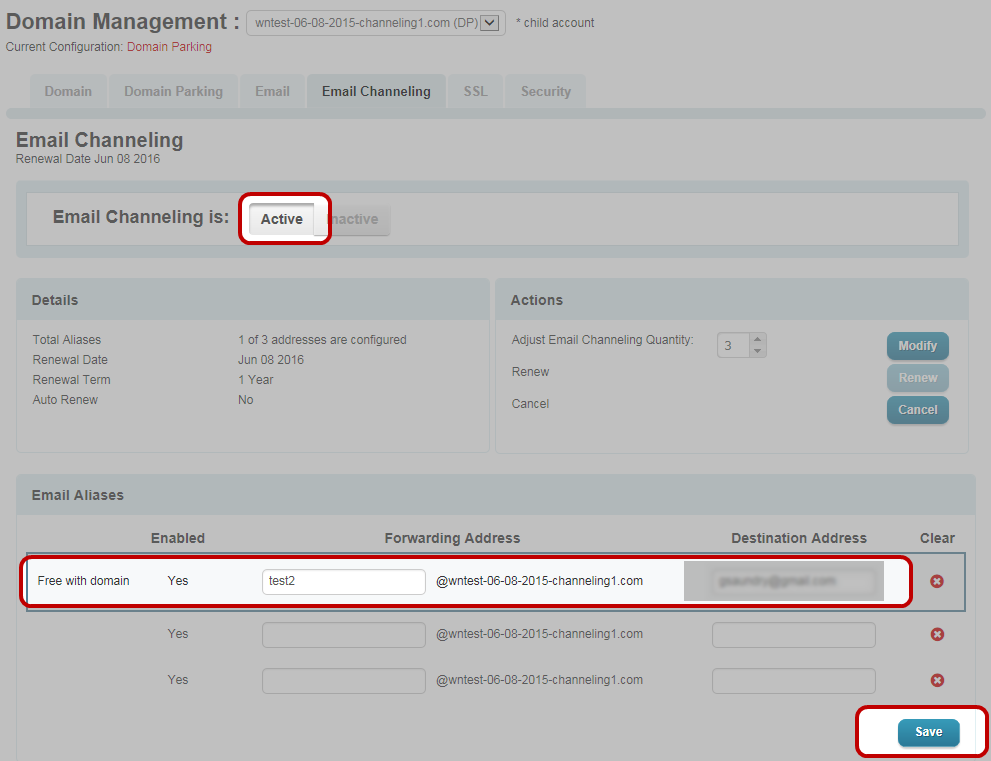Select the SSL tab
The height and width of the screenshot is (761, 991).
475,91
